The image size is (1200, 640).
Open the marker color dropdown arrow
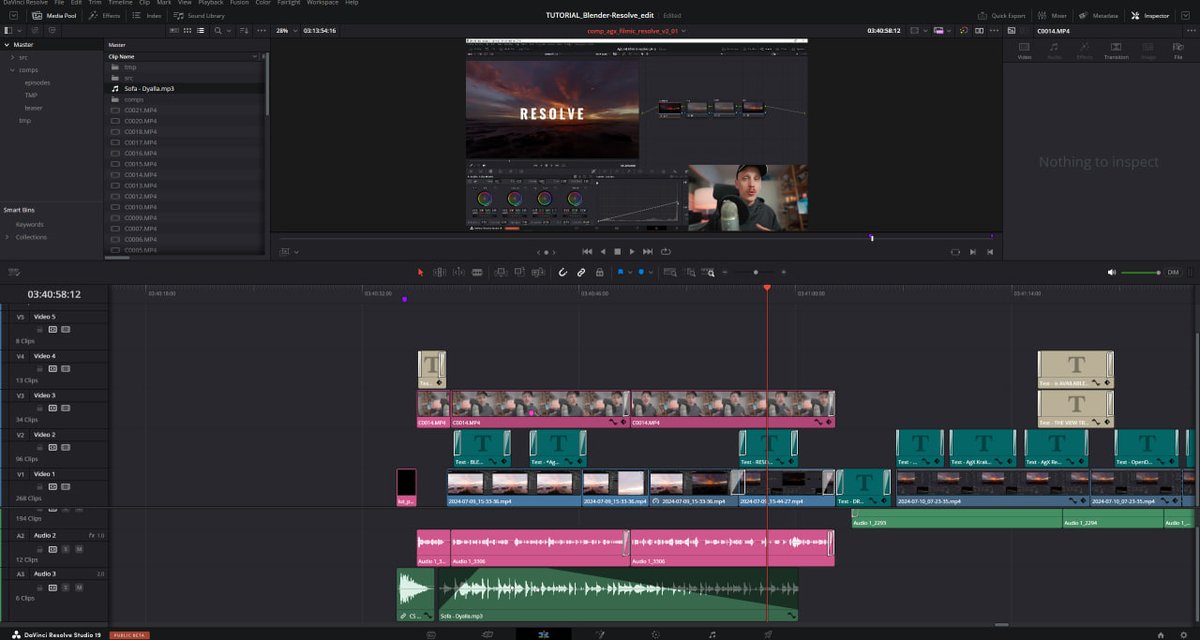click(x=651, y=272)
